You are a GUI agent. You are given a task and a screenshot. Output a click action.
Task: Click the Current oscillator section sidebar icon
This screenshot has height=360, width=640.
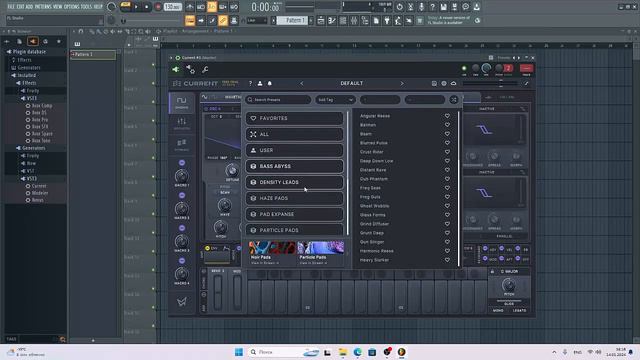pyautogui.click(x=182, y=102)
